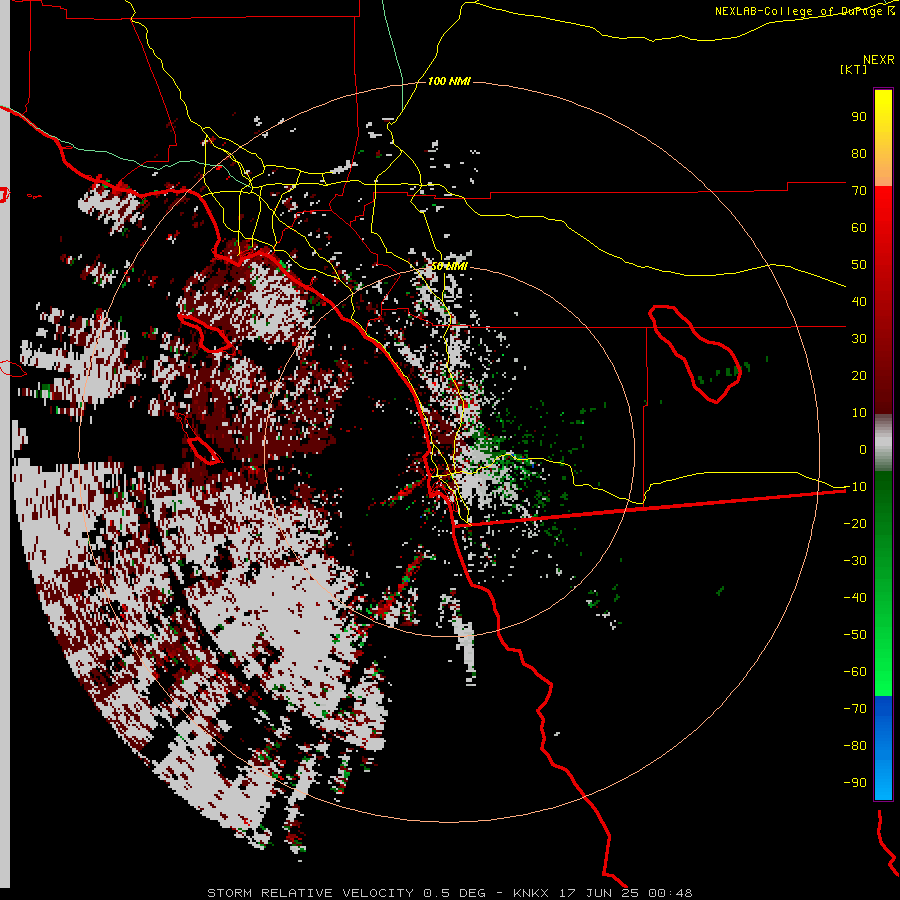900x900 pixels.
Task: Click the -10 value on the color scale
Action: point(855,487)
